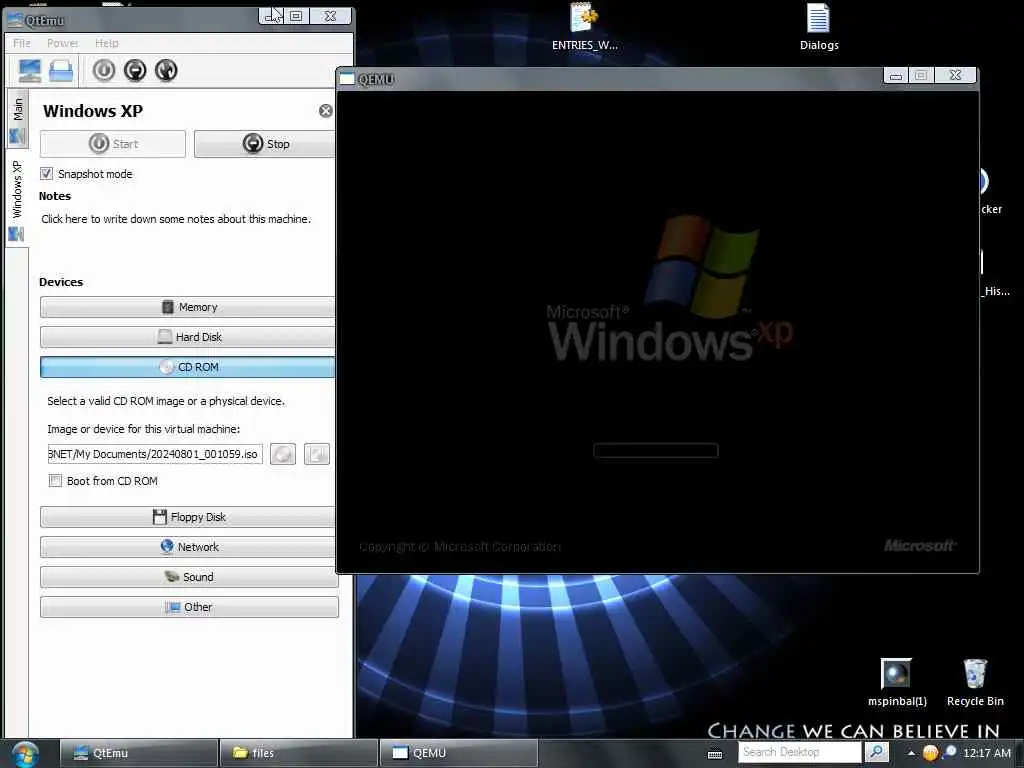The height and width of the screenshot is (768, 1024).
Task: Browse for a CD ROM image file
Action: pos(317,454)
